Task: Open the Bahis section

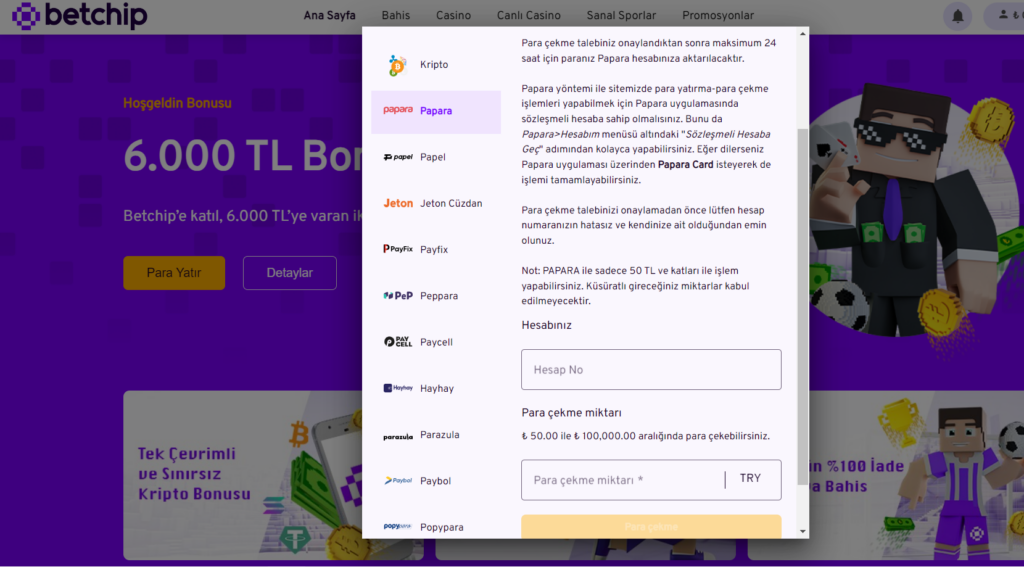Action: click(396, 15)
